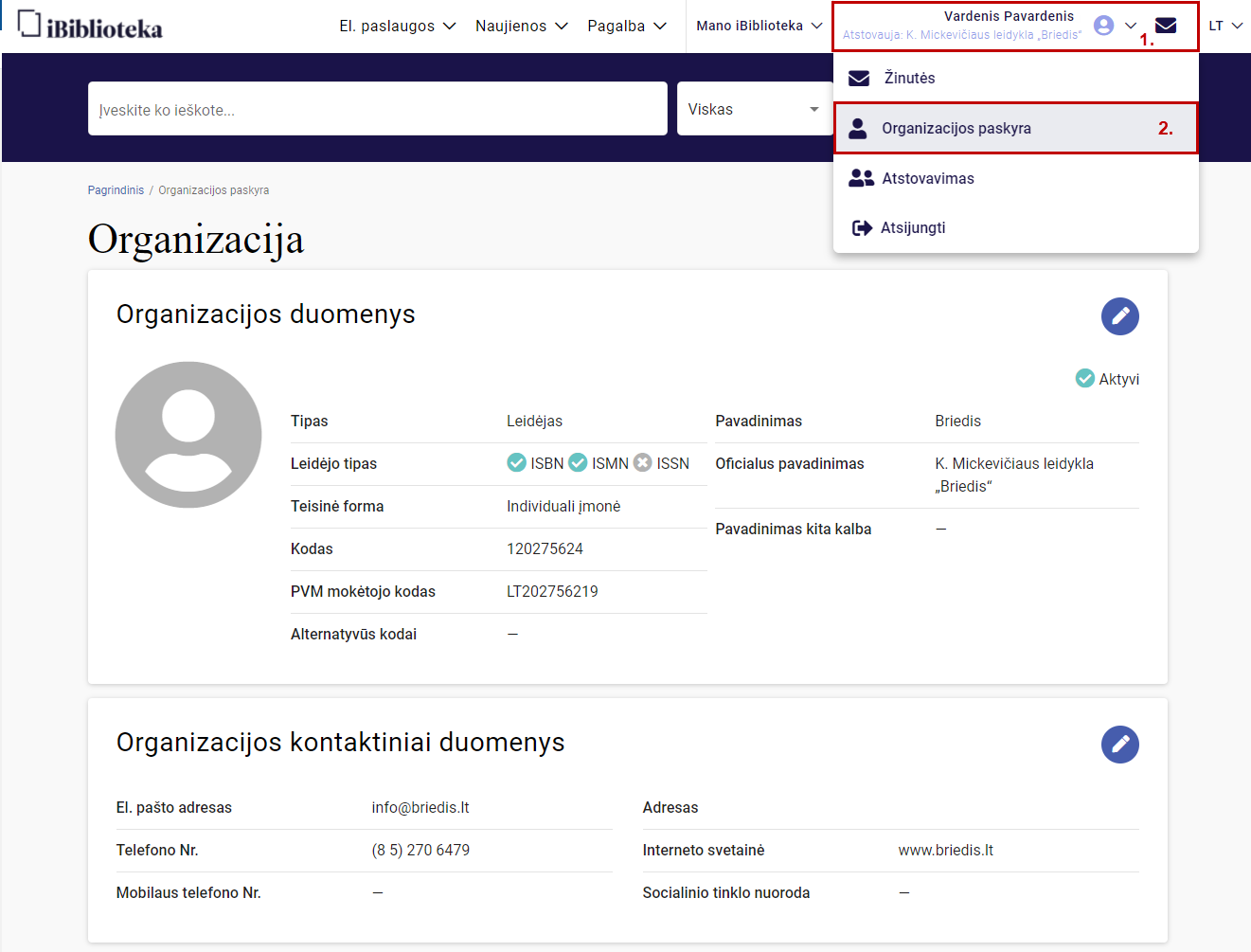Open the envelope messages icon in the header
Viewport: 1251px width, 952px height.
click(1166, 26)
